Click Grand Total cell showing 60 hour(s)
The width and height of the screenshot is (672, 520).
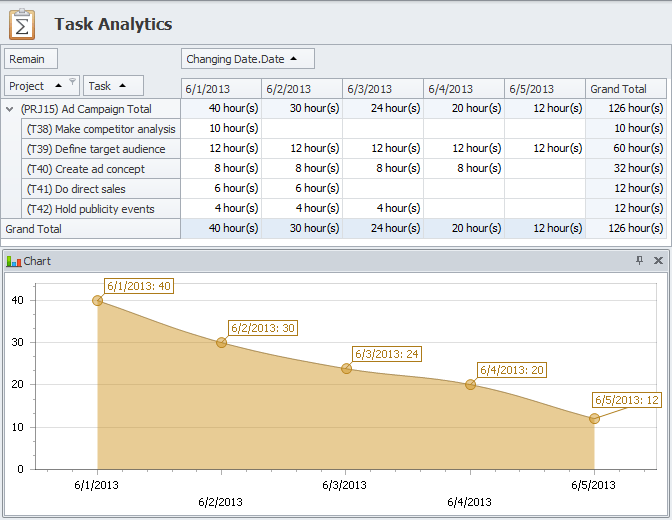point(625,149)
